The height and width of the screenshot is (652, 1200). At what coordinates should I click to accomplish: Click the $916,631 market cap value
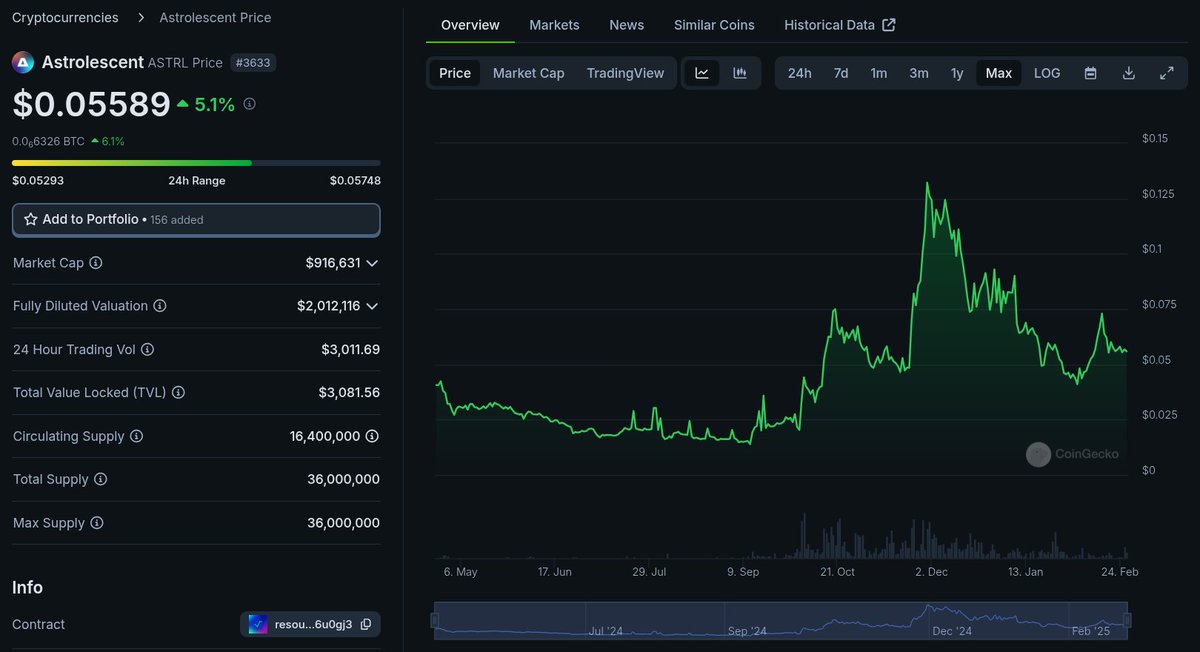[333, 263]
